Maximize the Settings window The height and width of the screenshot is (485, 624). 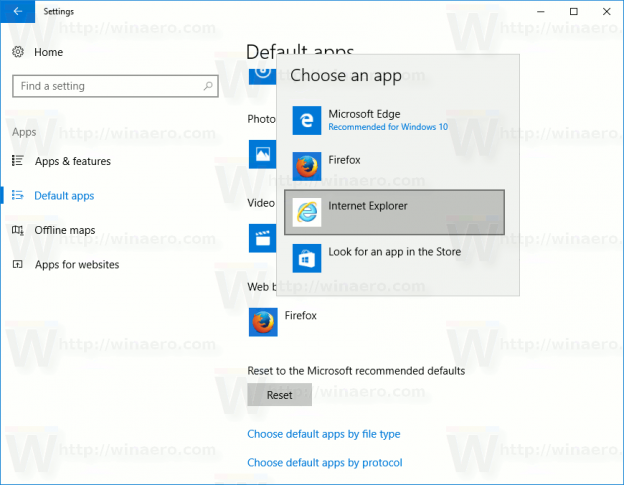tap(573, 11)
